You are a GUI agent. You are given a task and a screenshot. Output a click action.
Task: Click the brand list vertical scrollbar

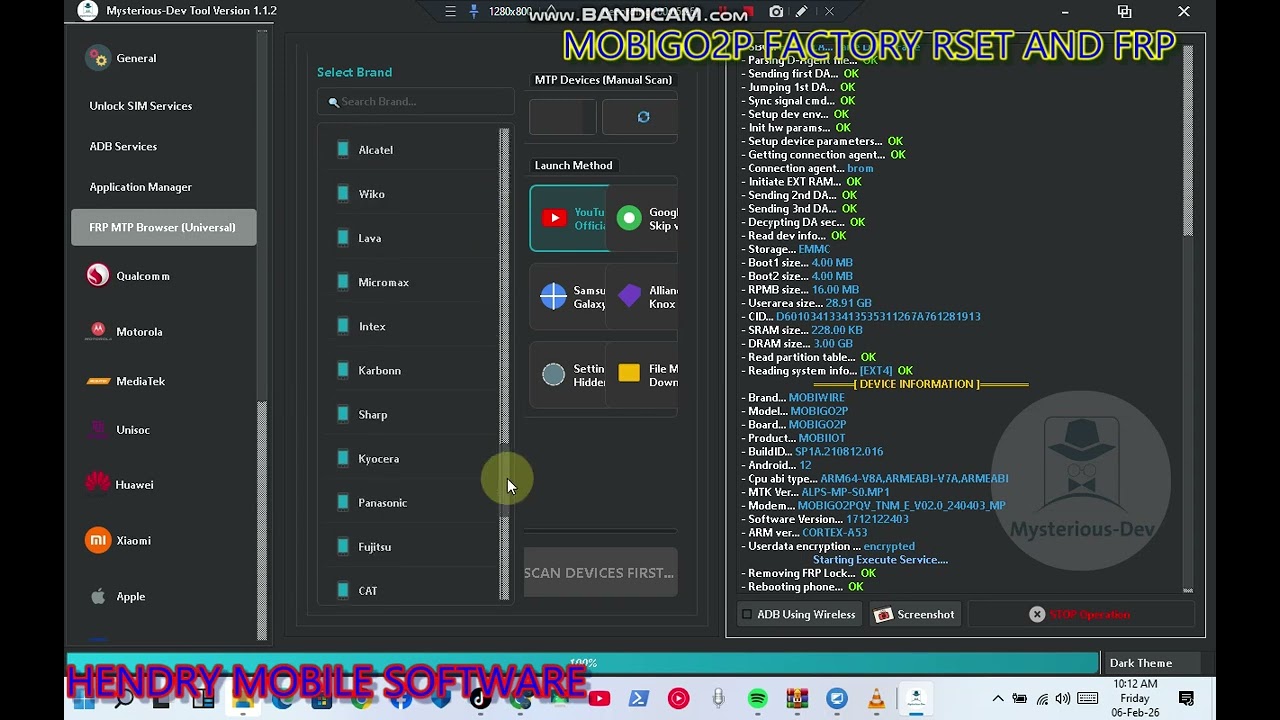click(504, 364)
